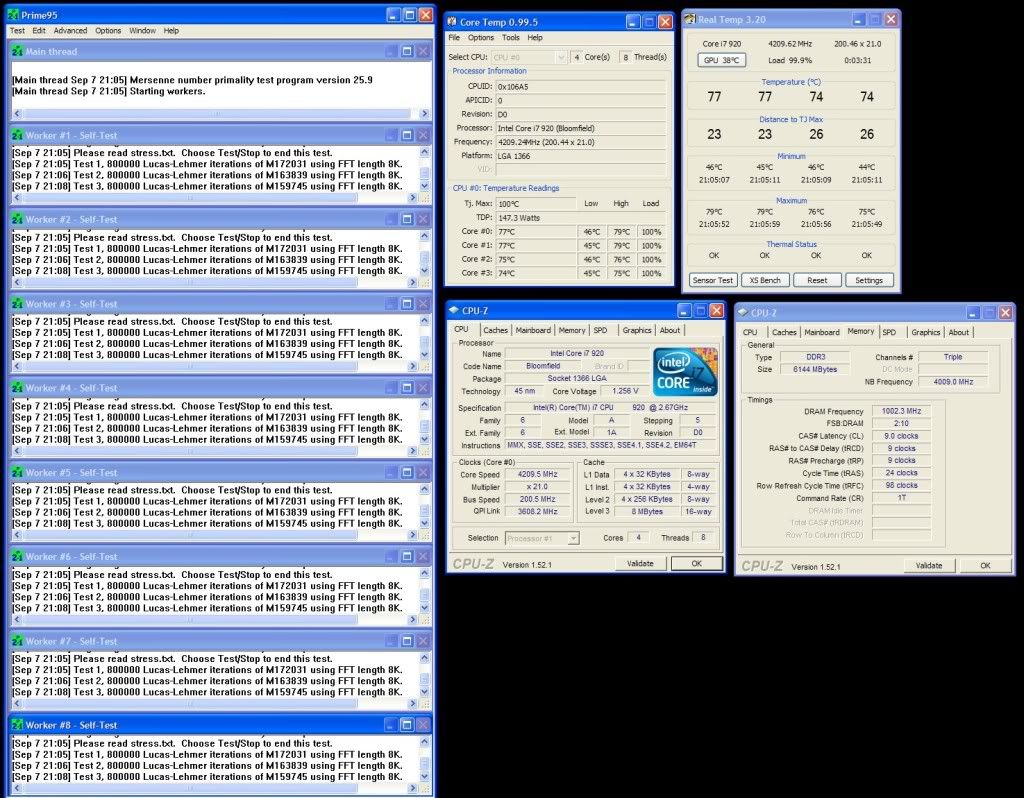Click the Real Temp title bar icon

[690, 20]
